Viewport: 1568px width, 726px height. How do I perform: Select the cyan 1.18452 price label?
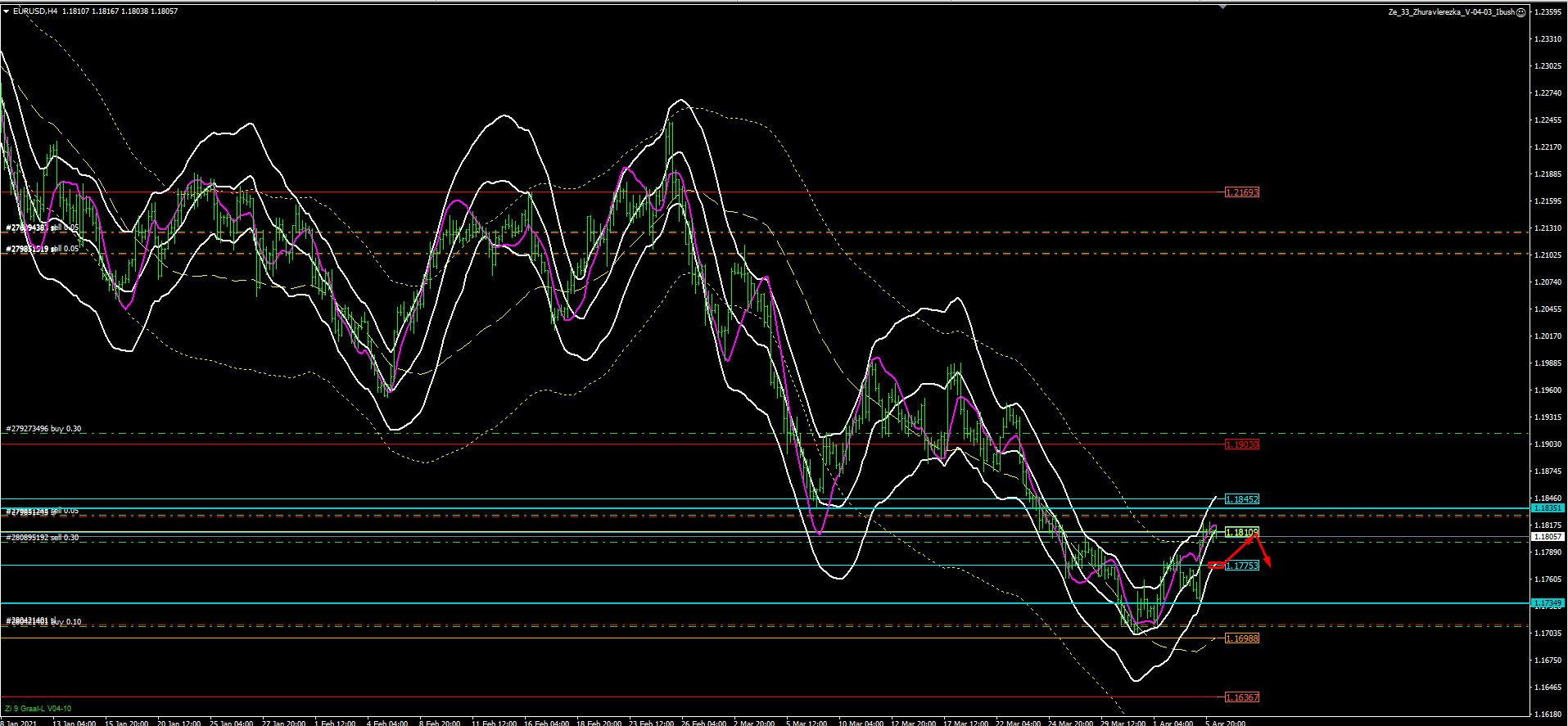(x=1242, y=498)
